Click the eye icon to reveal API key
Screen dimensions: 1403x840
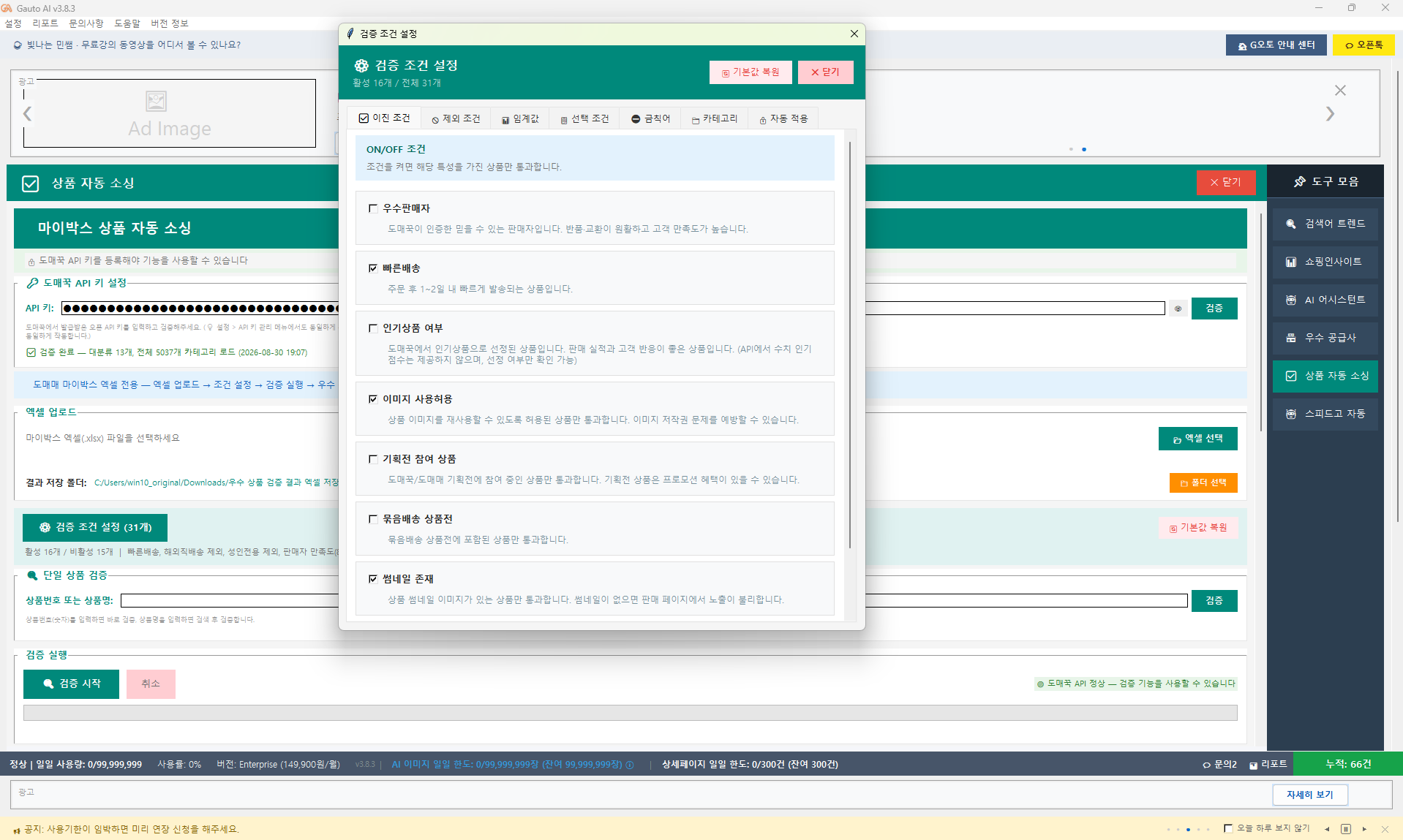(x=1178, y=309)
